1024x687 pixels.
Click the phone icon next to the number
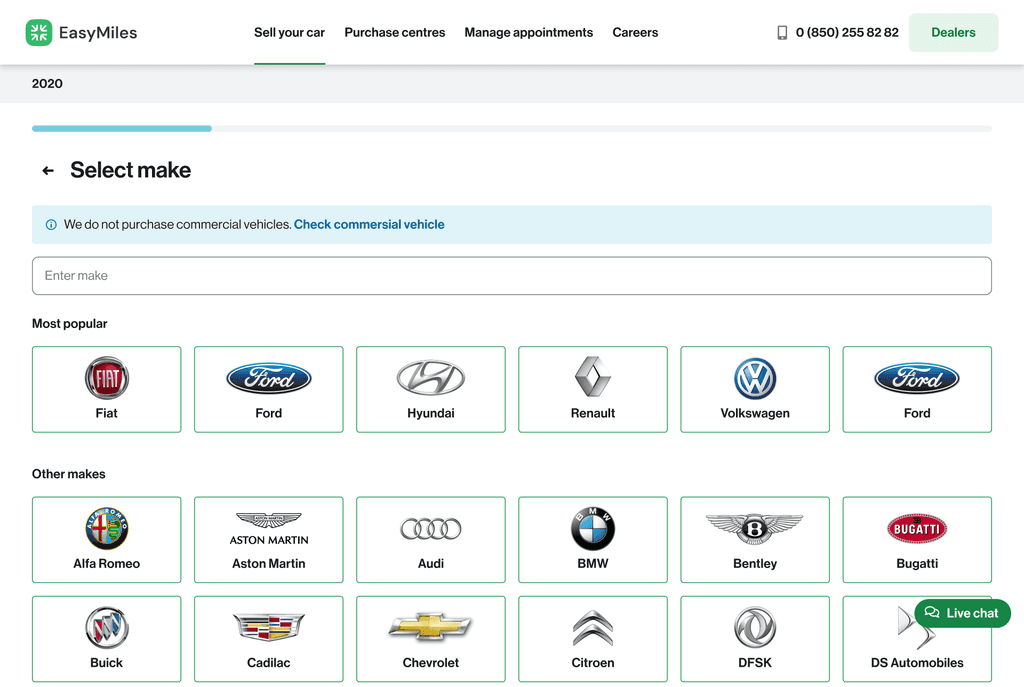pos(782,33)
